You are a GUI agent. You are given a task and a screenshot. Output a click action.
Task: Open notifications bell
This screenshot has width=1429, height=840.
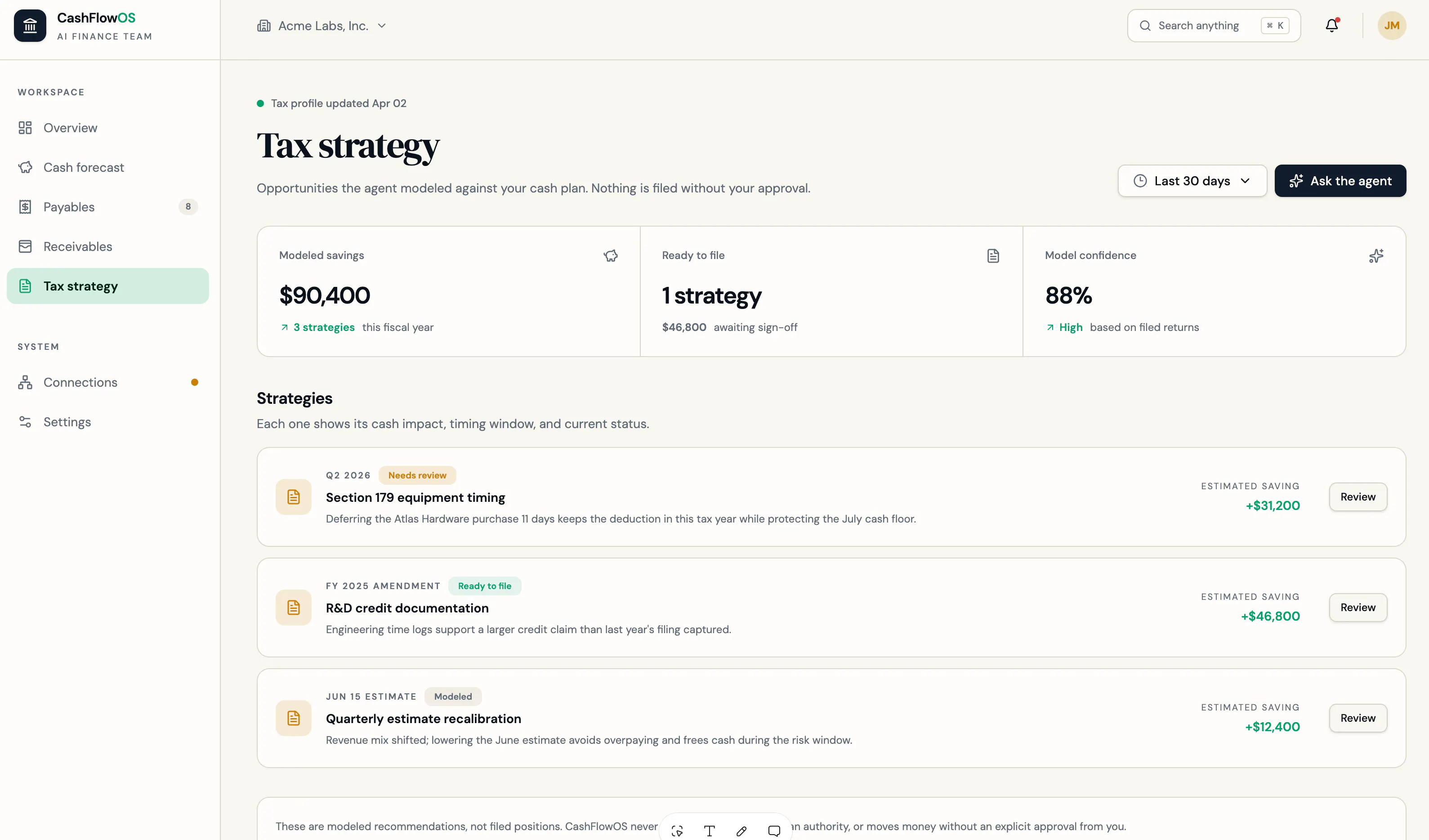(1332, 26)
